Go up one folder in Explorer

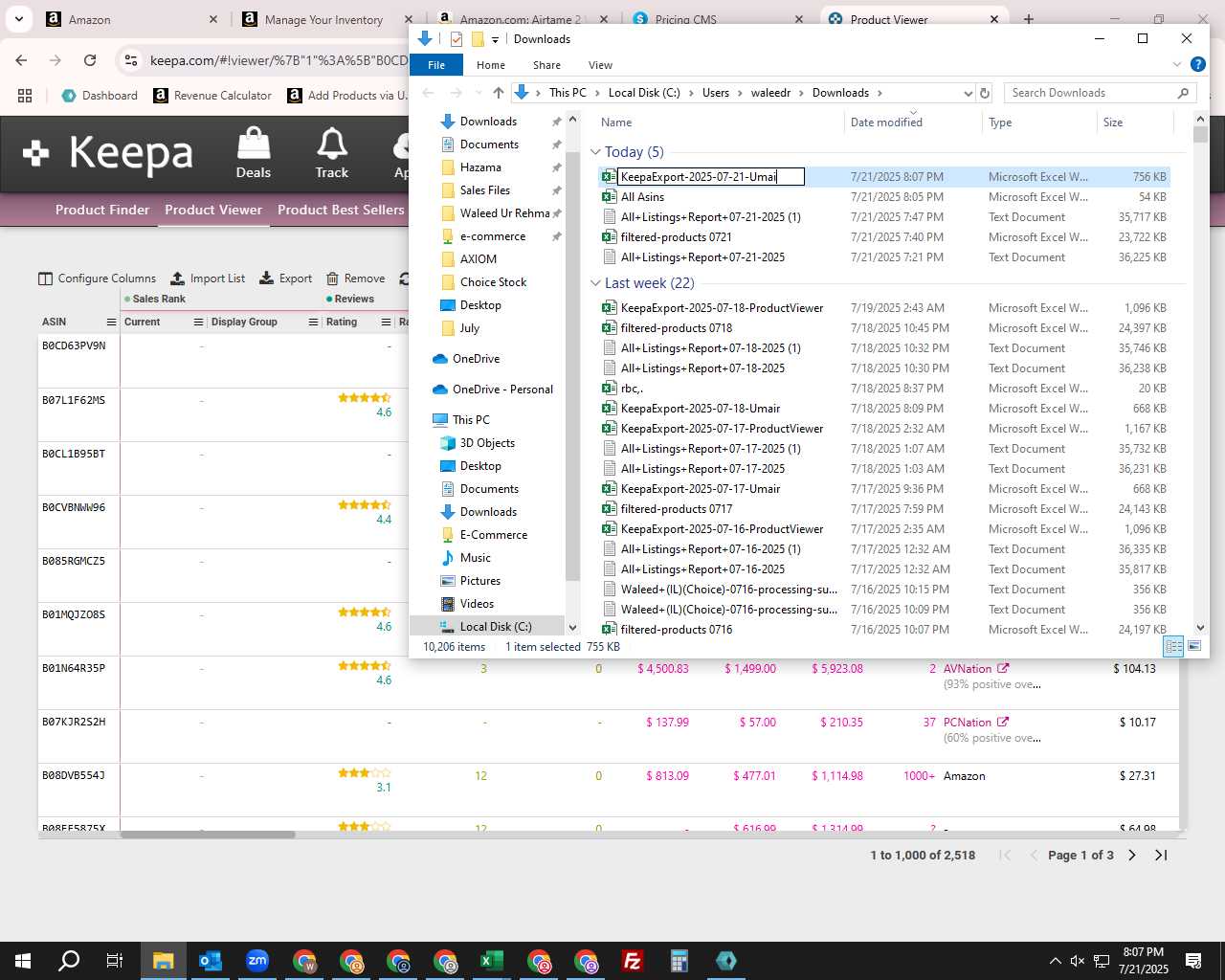pos(498,93)
